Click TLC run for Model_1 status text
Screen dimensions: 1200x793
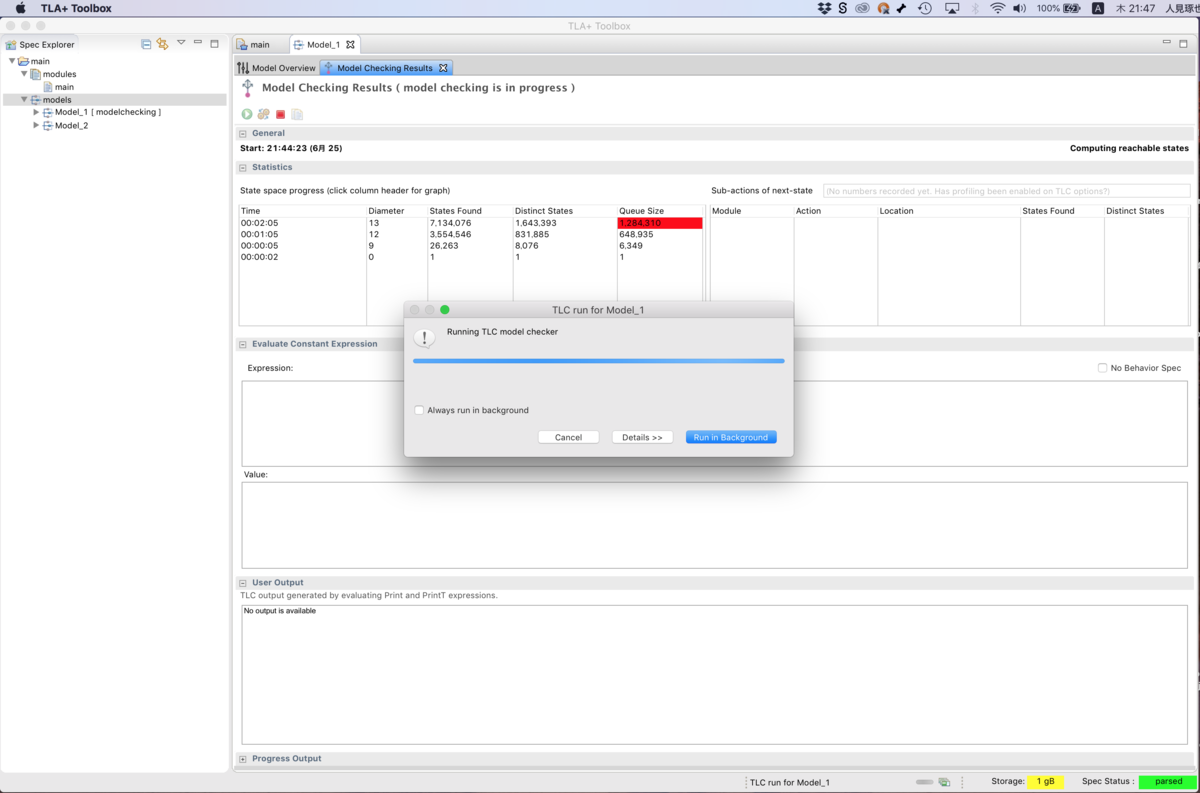[x=790, y=782]
